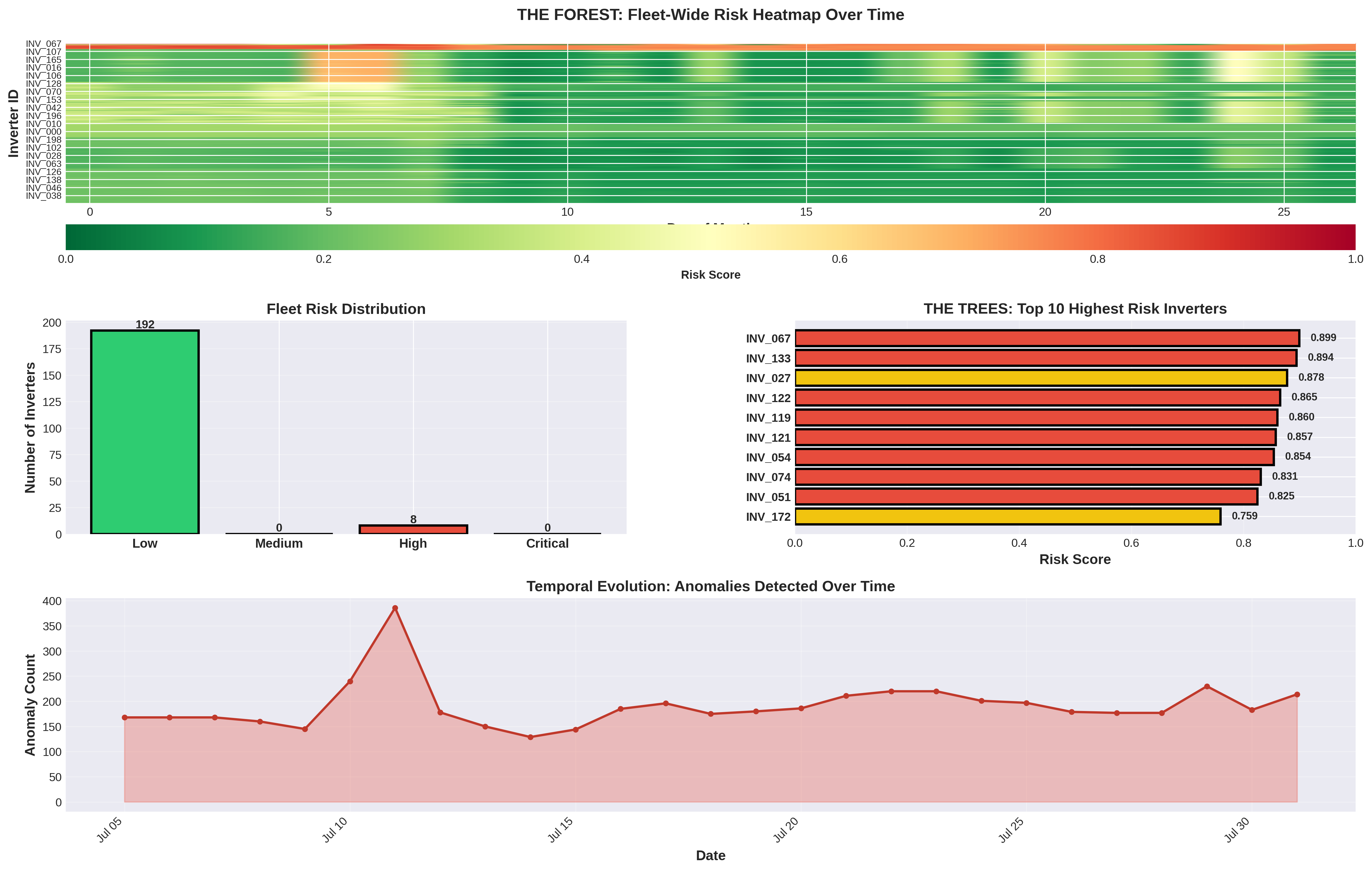Click the 'THE FOREST' heatmap title

point(710,15)
